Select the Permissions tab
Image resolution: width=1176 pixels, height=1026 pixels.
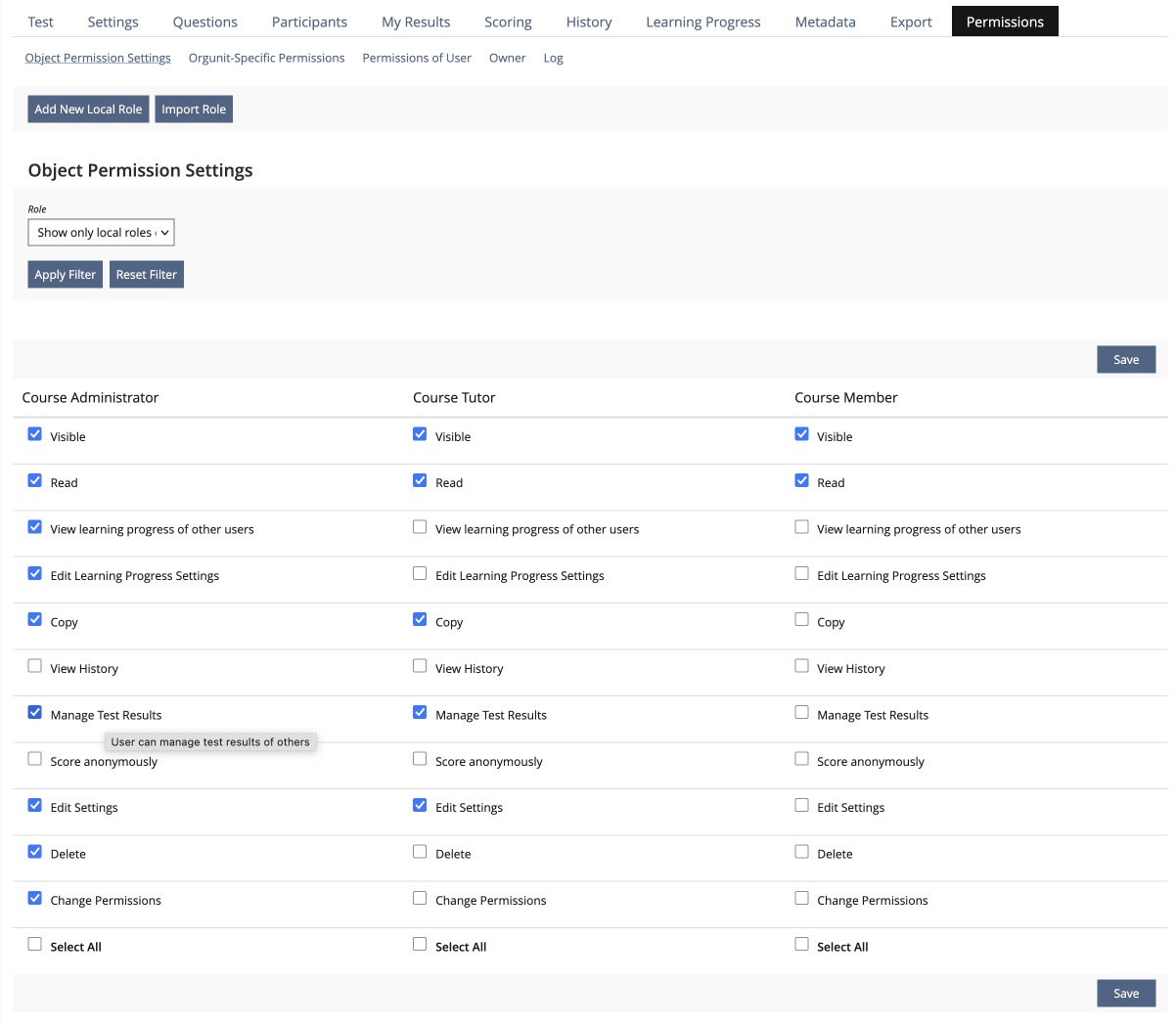pos(1005,22)
